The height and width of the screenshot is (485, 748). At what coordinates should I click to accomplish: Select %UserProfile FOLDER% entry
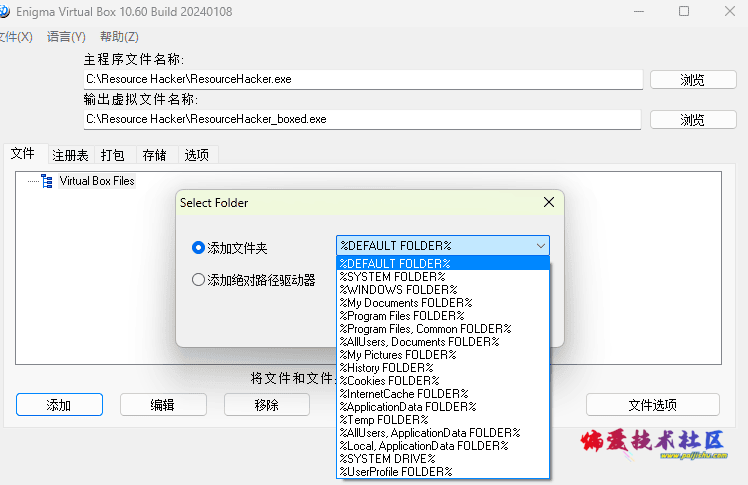(443, 472)
